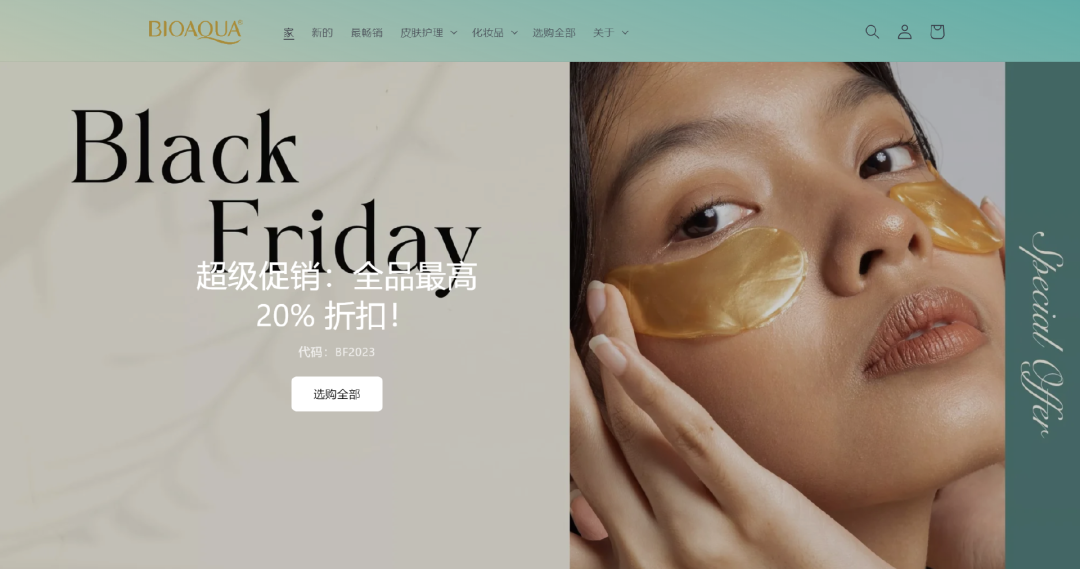Click the 关于 menu label
Screen dimensions: 1080x569
(603, 33)
